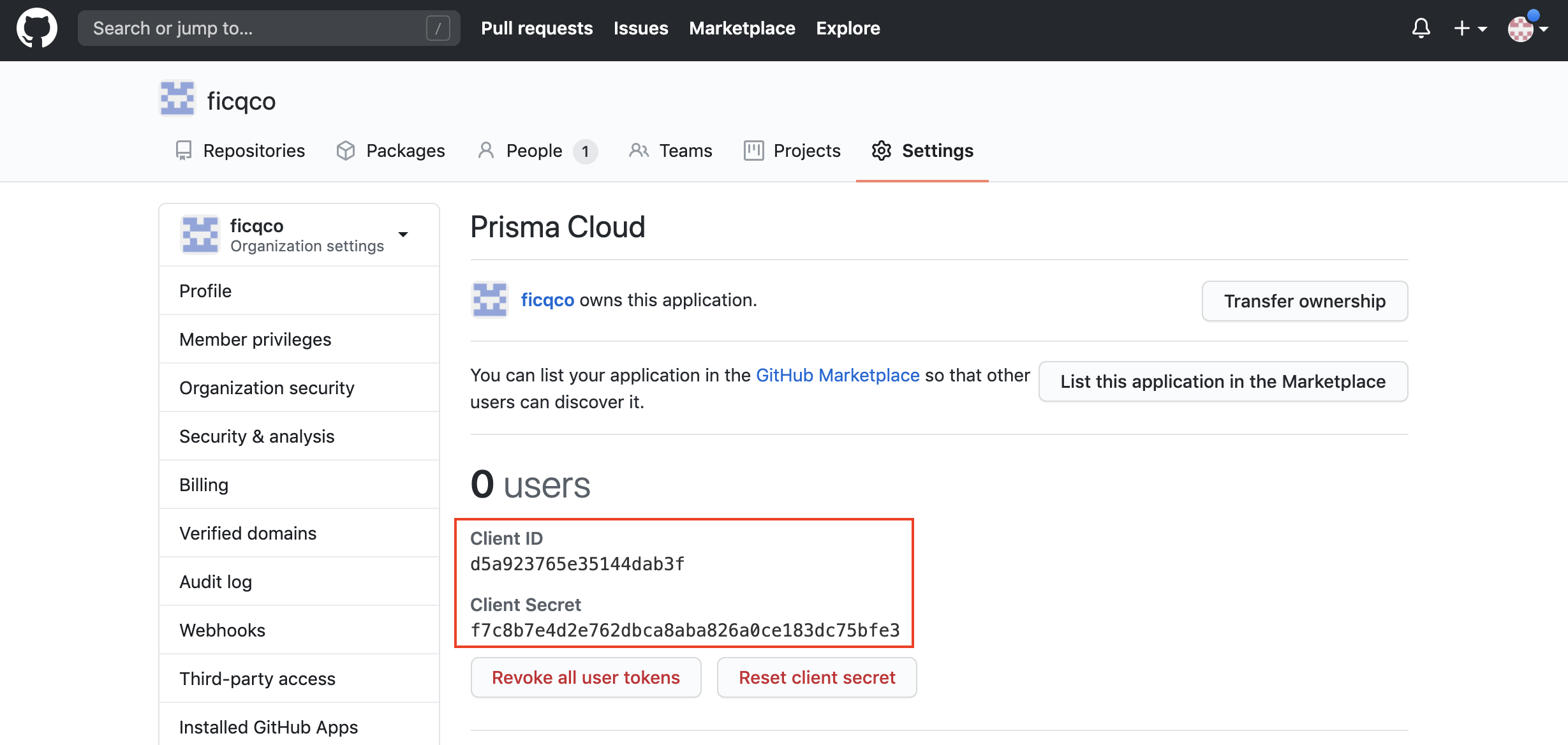Open the notifications bell
1568x745 pixels.
coord(1421,28)
